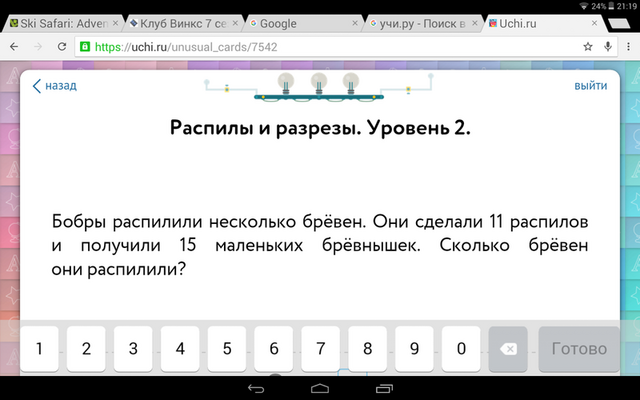This screenshot has width=640, height=400.
Task: Tap the backspace delete key
Action: tap(508, 349)
